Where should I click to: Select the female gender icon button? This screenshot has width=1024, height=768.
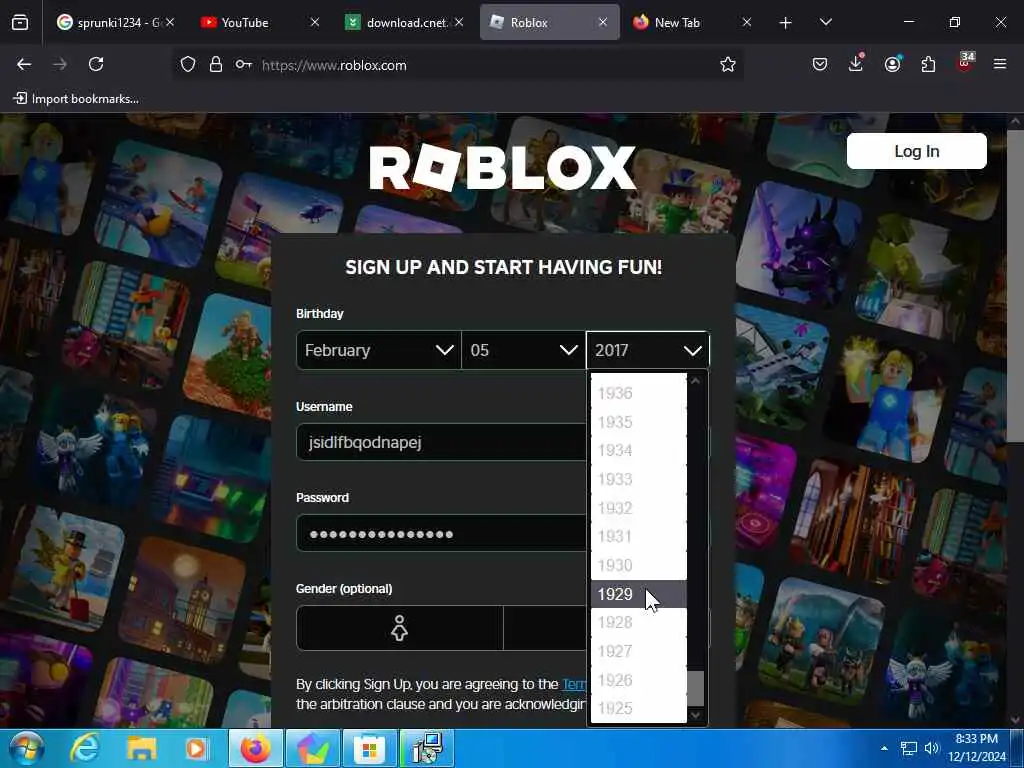tap(400, 628)
